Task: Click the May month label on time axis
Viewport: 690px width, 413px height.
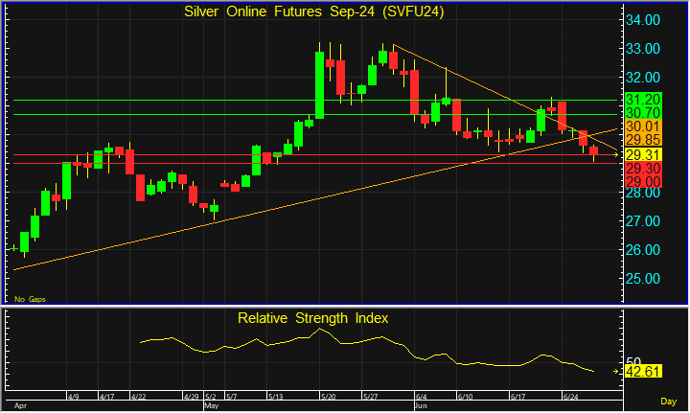Action: pos(212,407)
